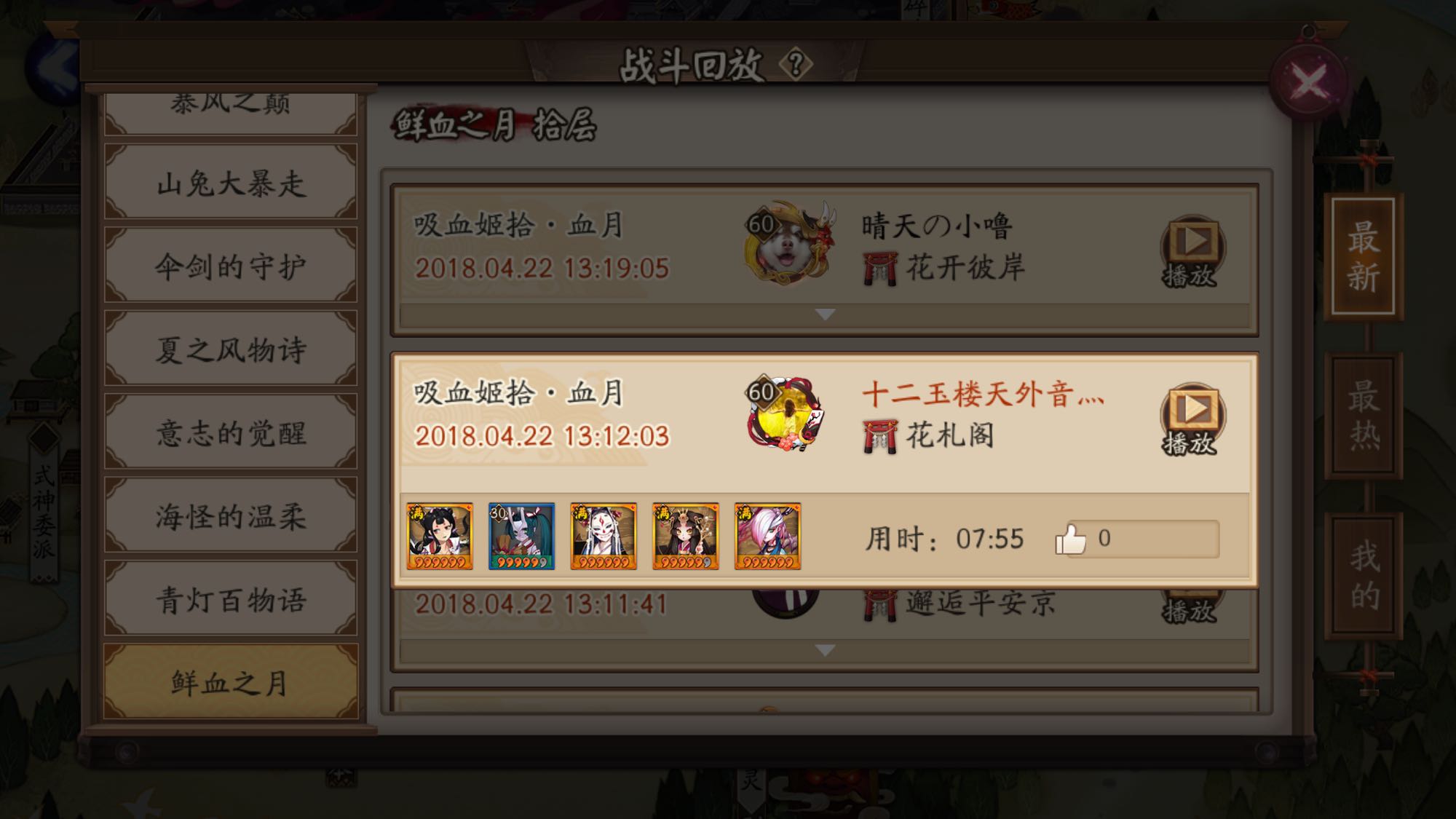Switch to the 最新 tab
The image size is (1456, 819).
(1364, 256)
